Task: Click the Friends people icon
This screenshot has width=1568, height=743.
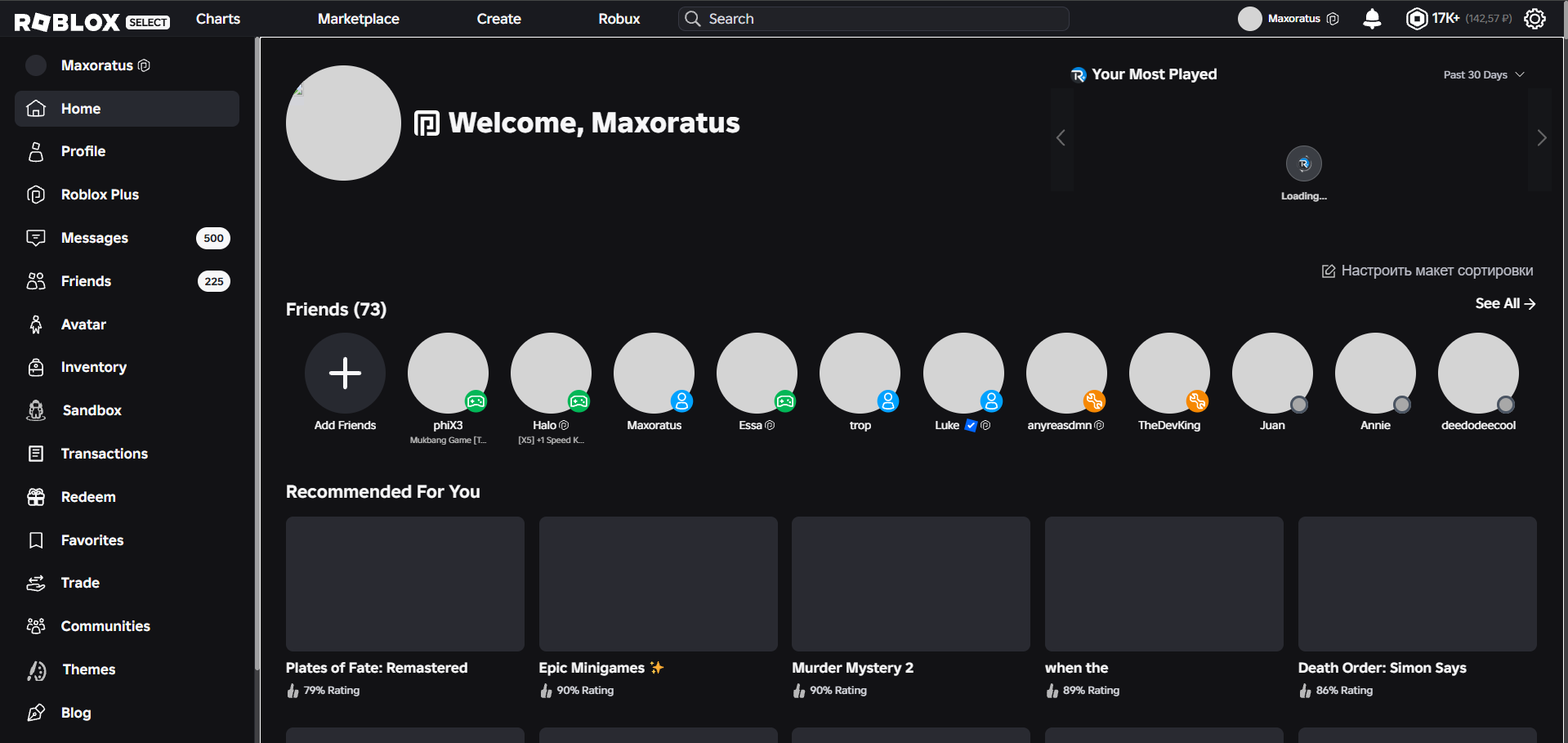Action: coord(36,281)
